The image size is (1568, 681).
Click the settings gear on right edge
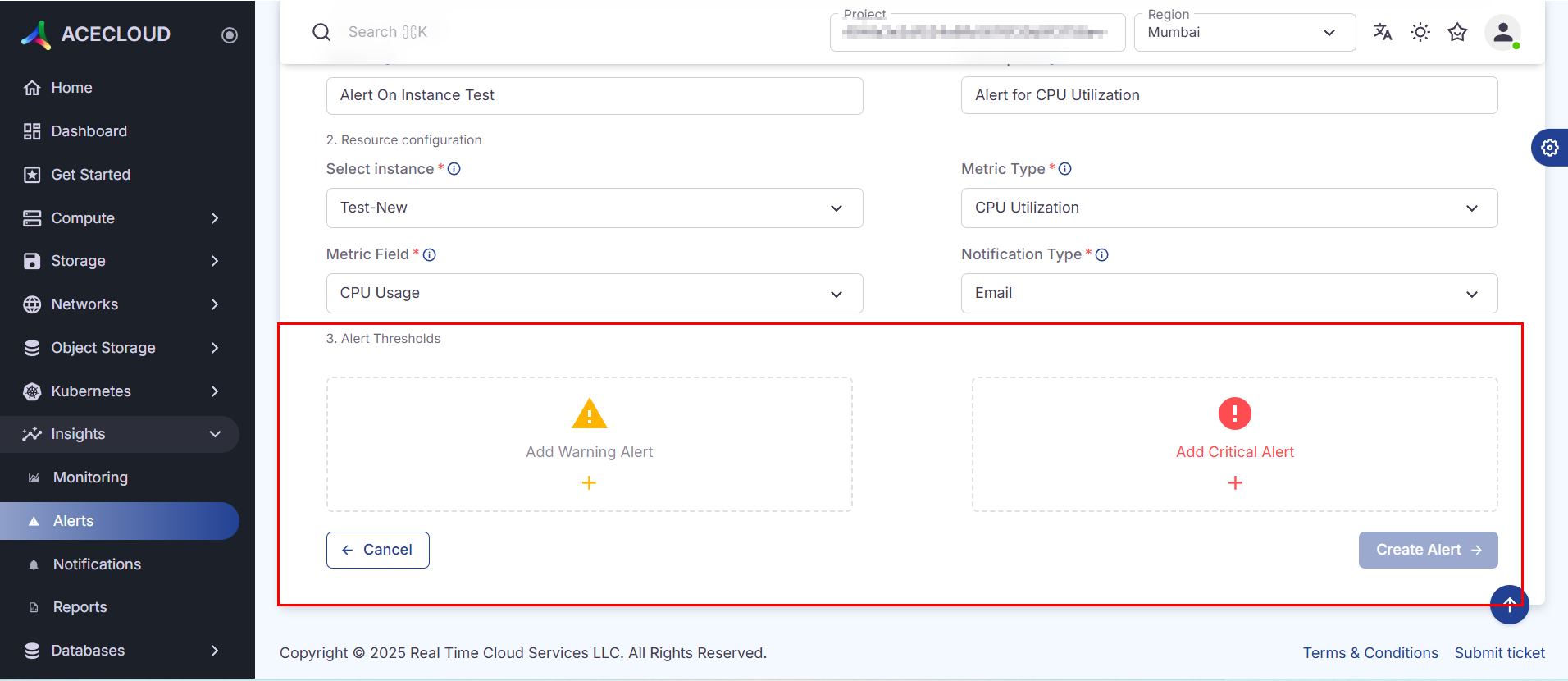(1549, 148)
